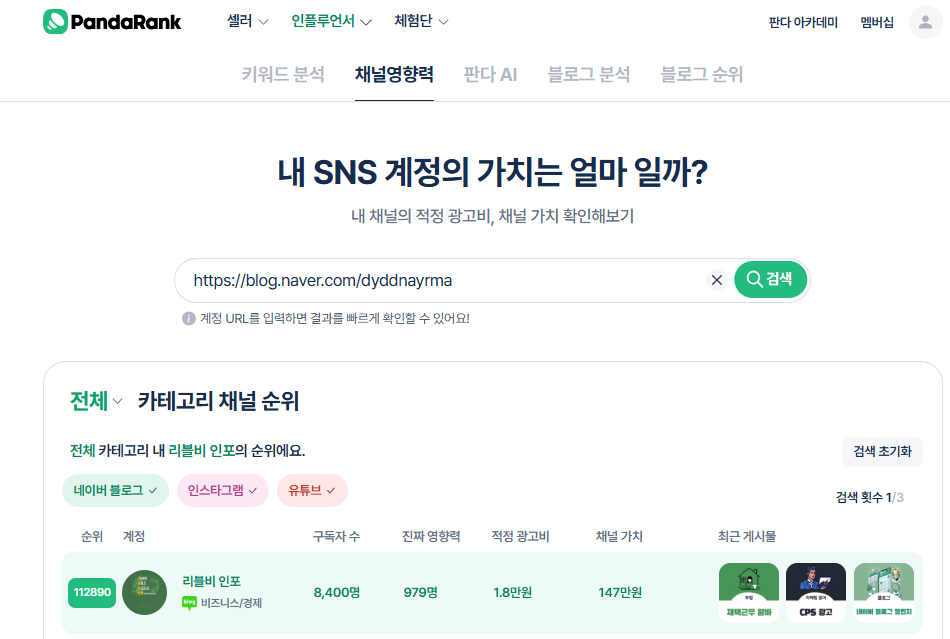The height and width of the screenshot is (639, 950).
Task: Clear the URL field using the X icon
Action: click(717, 280)
